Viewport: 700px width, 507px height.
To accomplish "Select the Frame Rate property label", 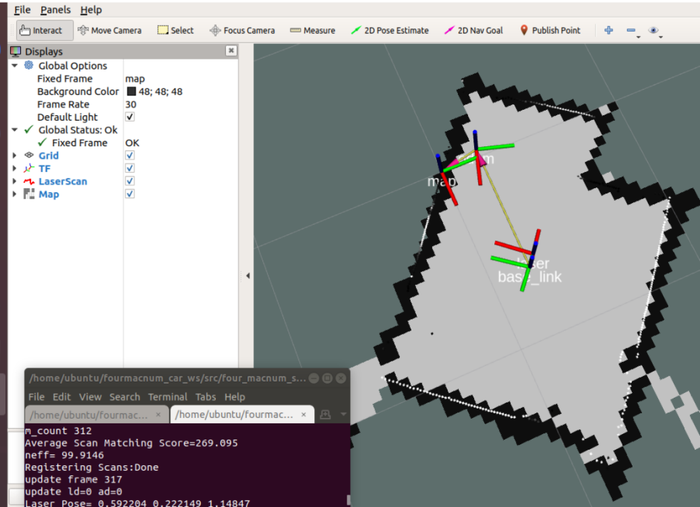I will (x=63, y=104).
